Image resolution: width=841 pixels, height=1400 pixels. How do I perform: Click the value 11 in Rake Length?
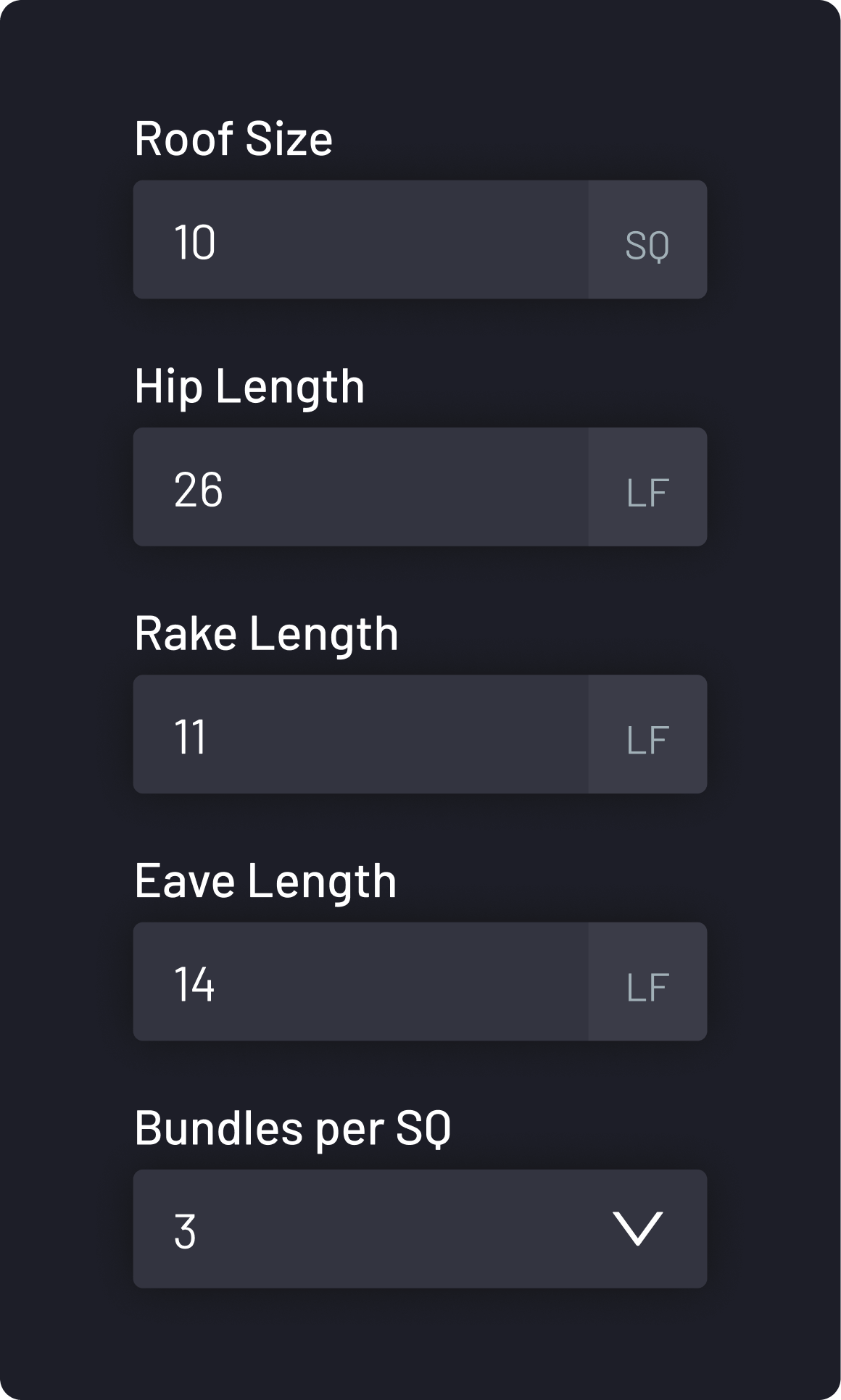coord(191,737)
